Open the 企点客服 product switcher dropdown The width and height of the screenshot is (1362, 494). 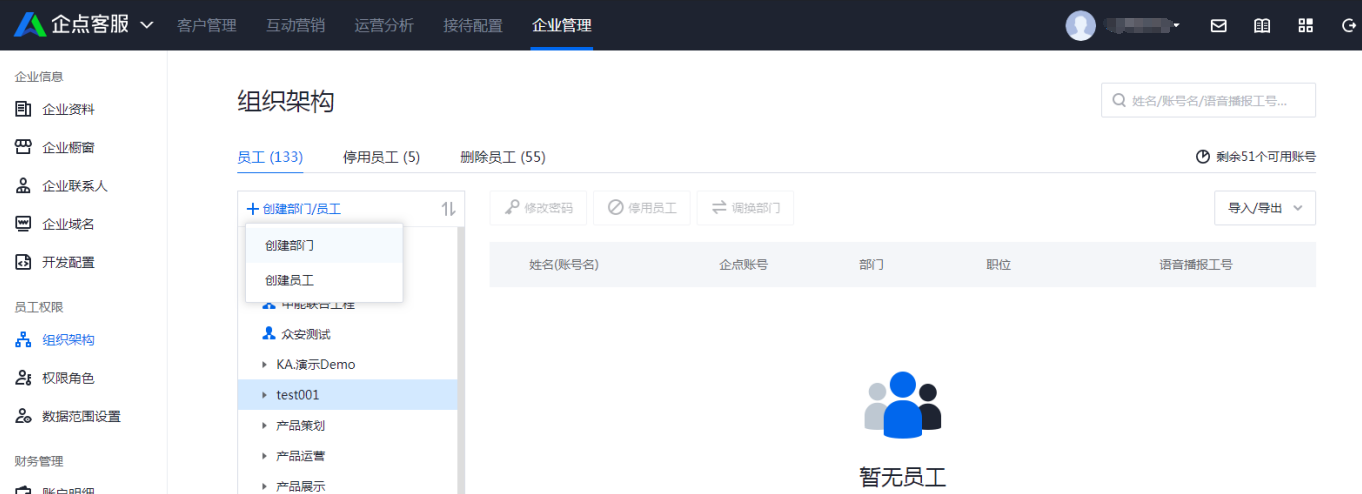147,25
